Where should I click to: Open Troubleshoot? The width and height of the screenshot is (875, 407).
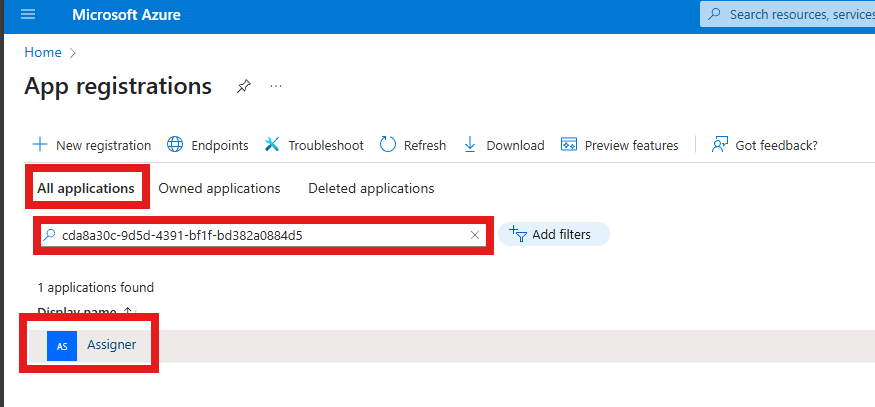click(314, 145)
